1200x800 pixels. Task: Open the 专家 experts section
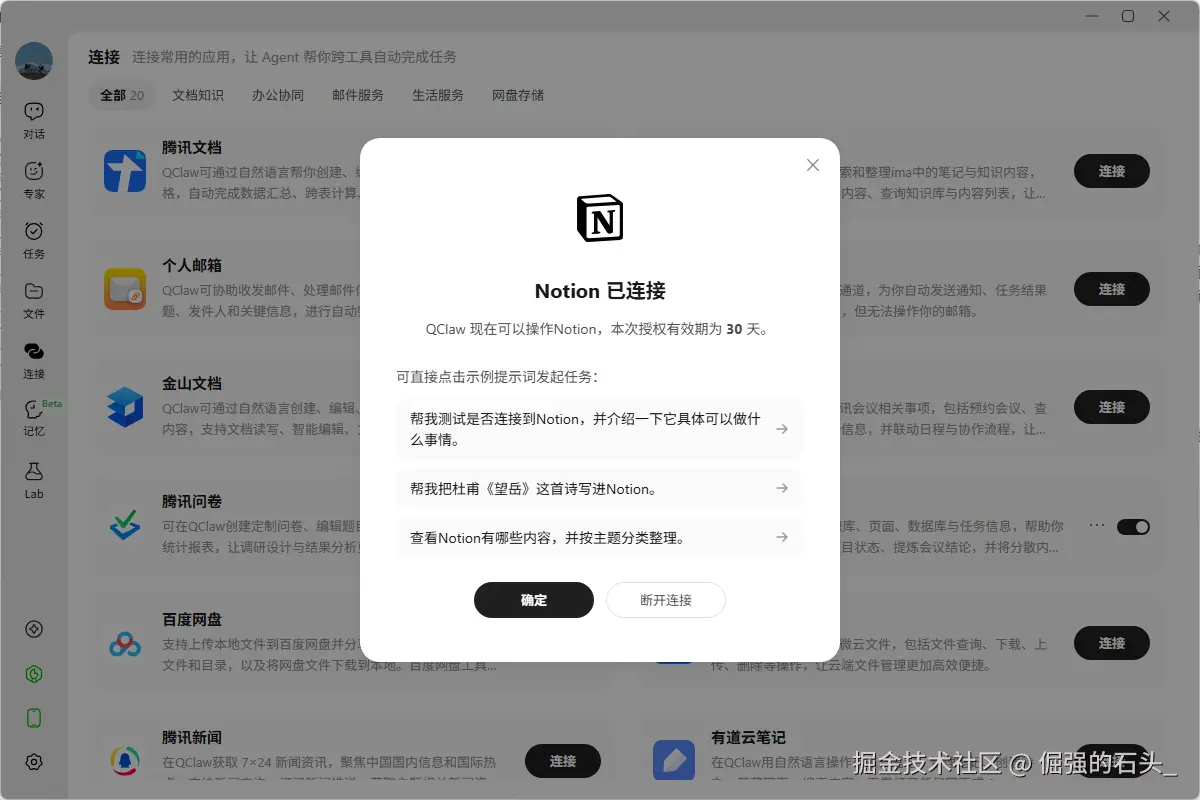pyautogui.click(x=34, y=180)
